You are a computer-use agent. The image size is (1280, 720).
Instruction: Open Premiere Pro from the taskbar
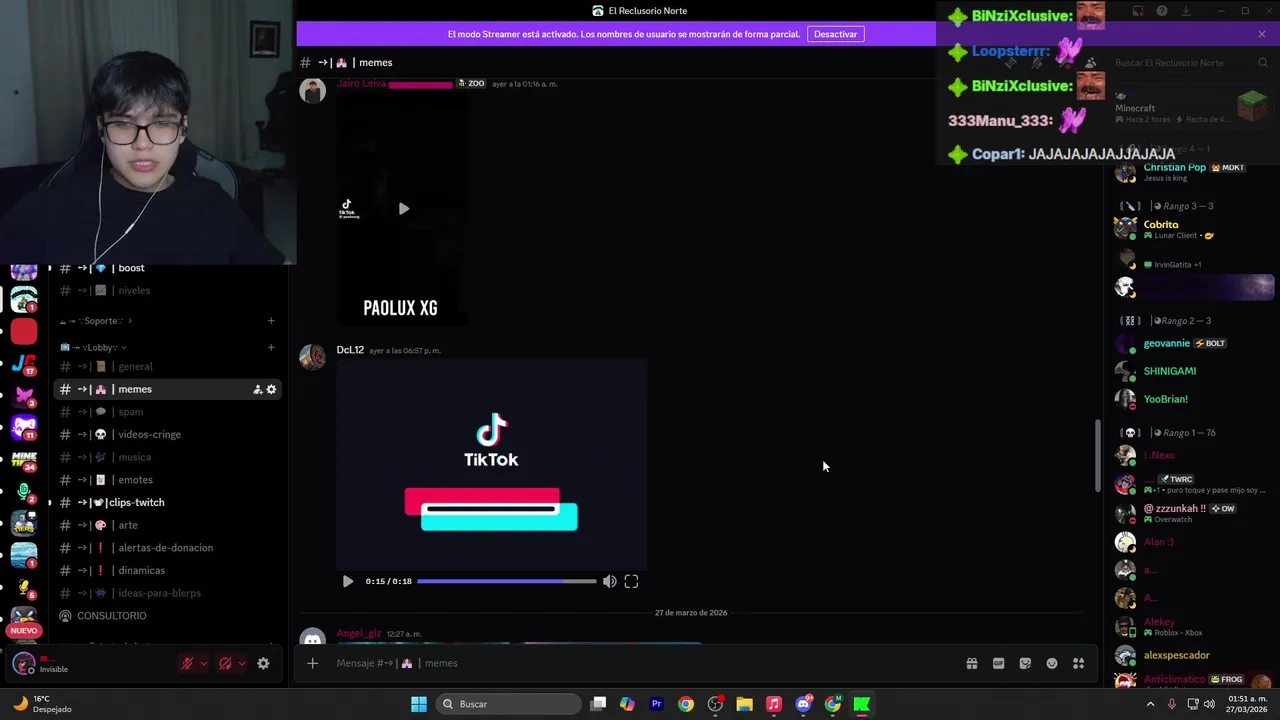(656, 704)
